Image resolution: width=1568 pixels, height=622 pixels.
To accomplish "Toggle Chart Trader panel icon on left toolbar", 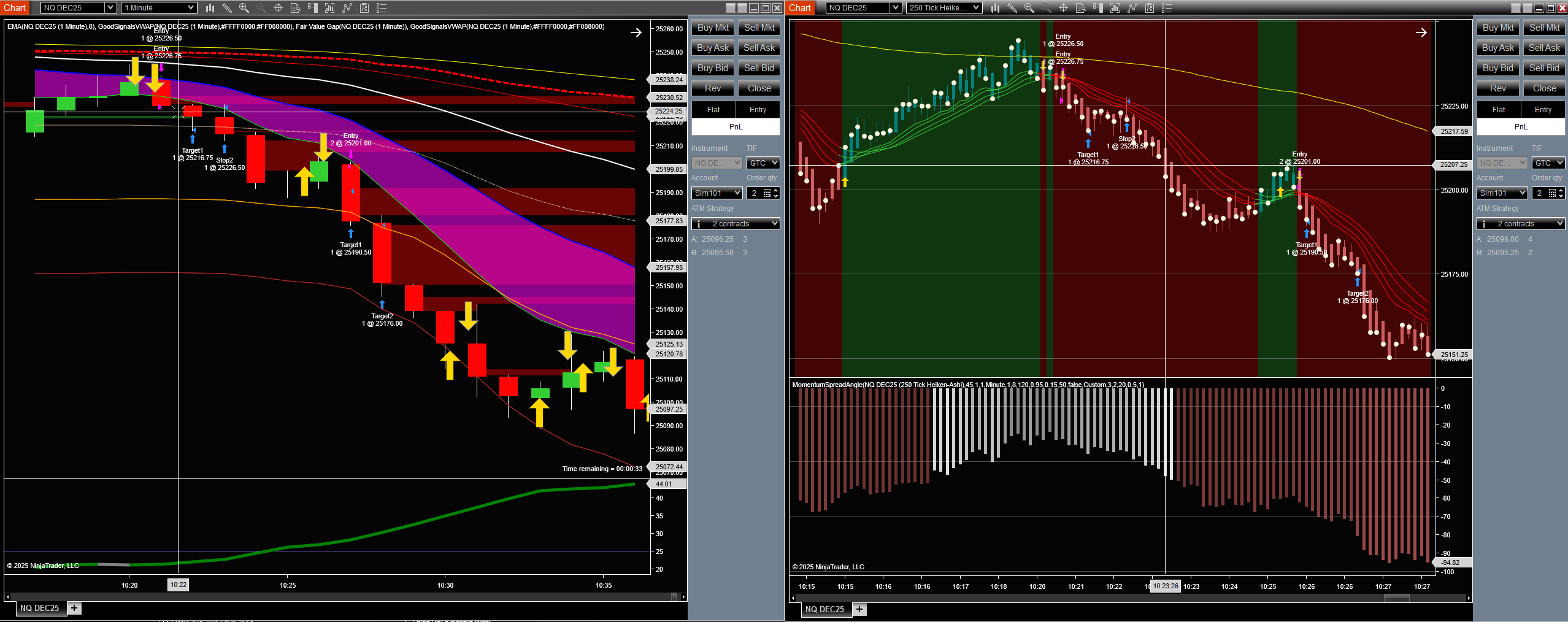I will click(313, 8).
